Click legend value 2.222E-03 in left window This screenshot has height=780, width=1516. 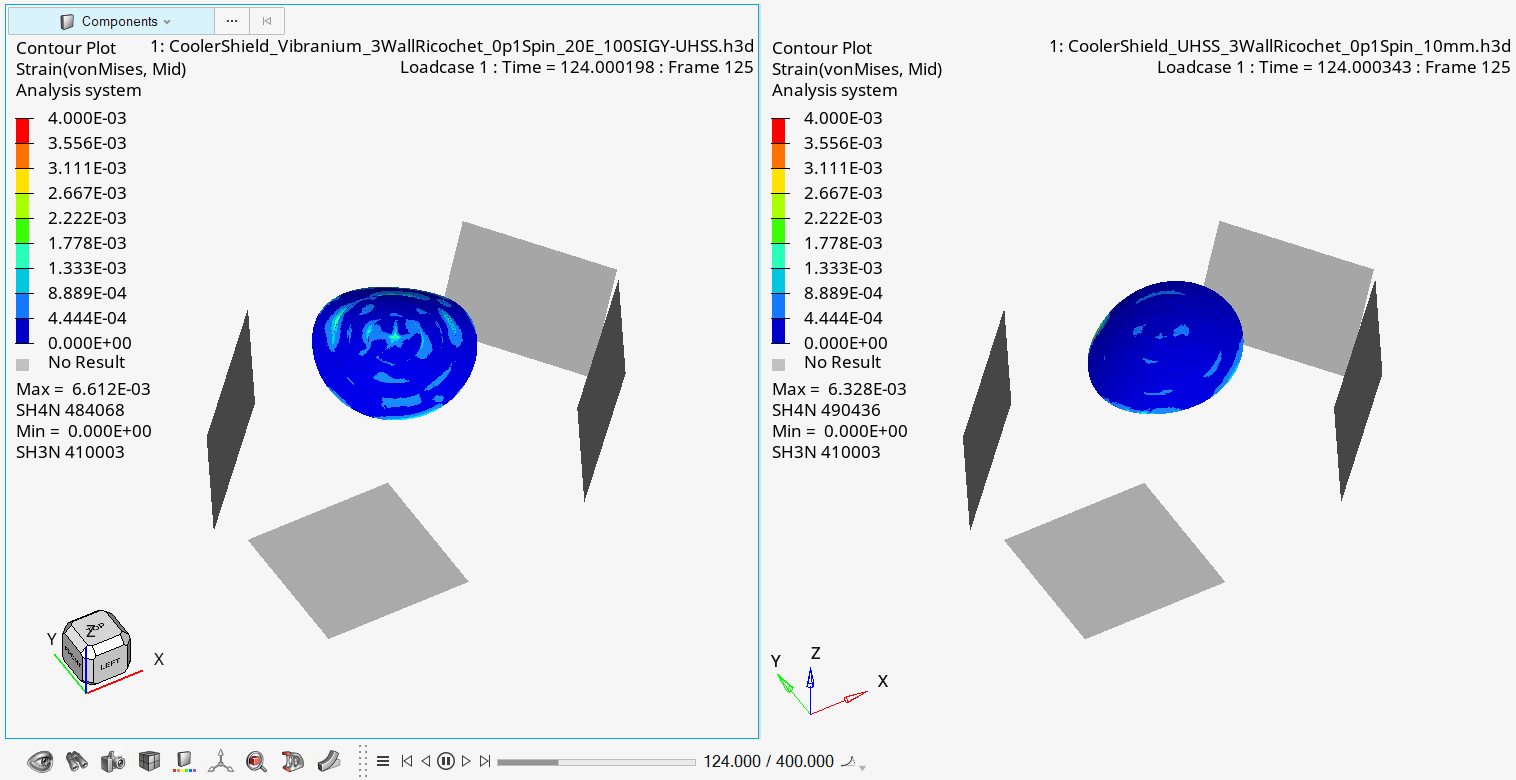(x=87, y=218)
